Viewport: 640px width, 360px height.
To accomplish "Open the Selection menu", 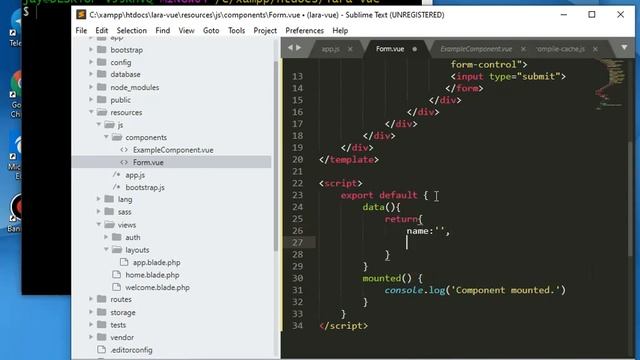I will point(131,31).
